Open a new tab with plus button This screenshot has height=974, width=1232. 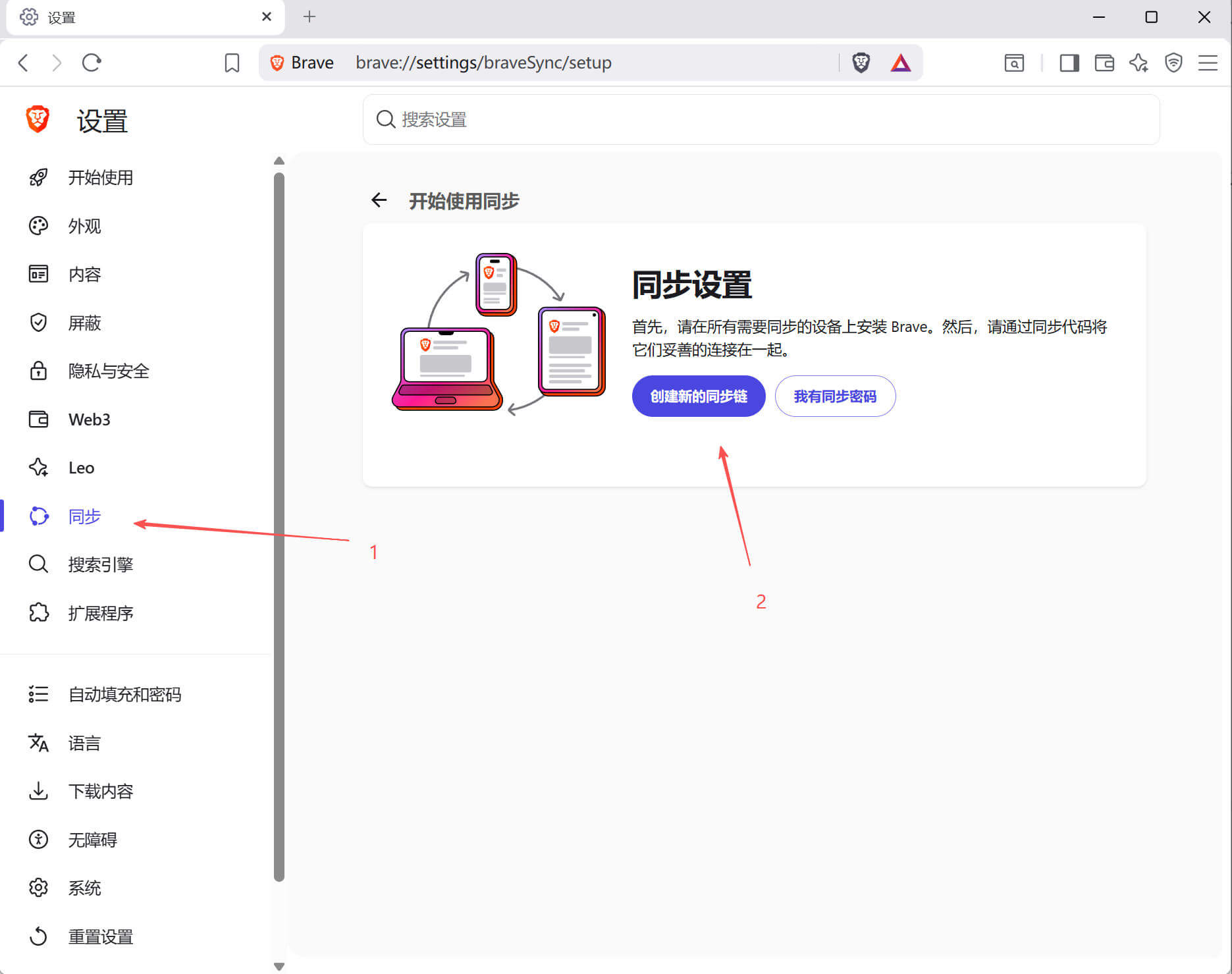click(309, 16)
